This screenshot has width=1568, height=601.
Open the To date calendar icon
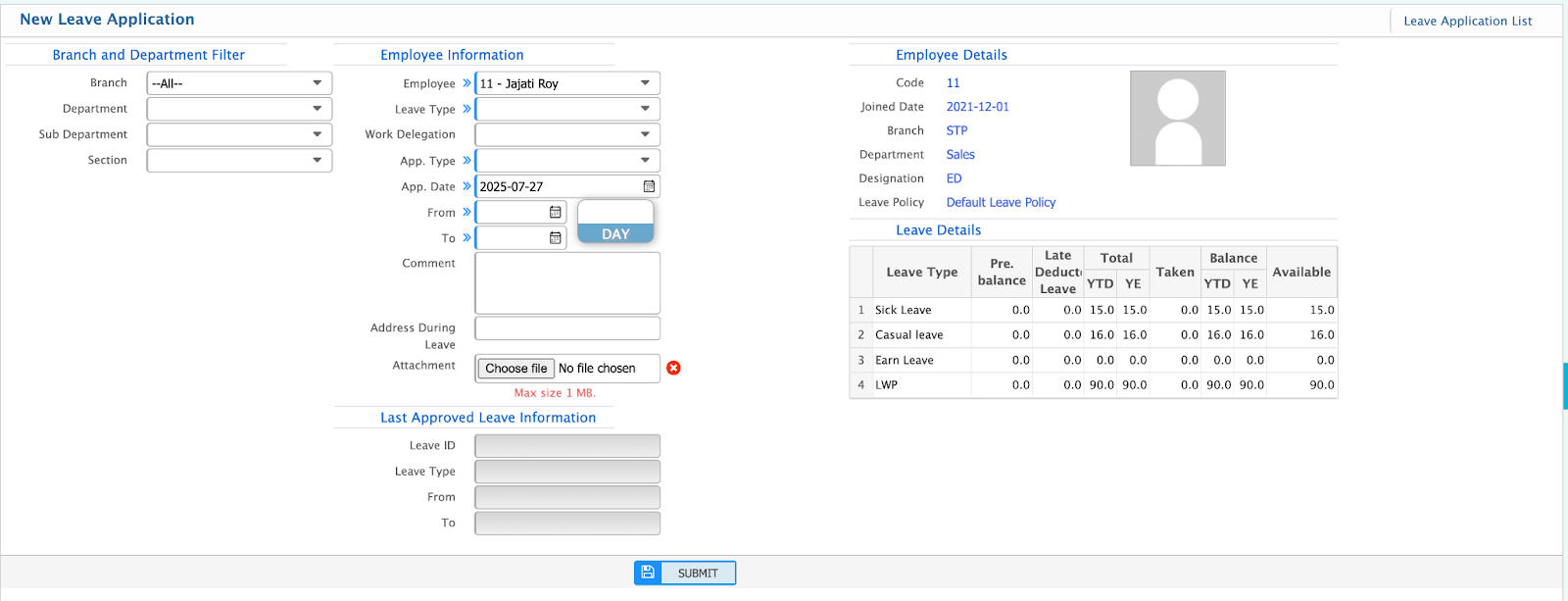(x=556, y=237)
